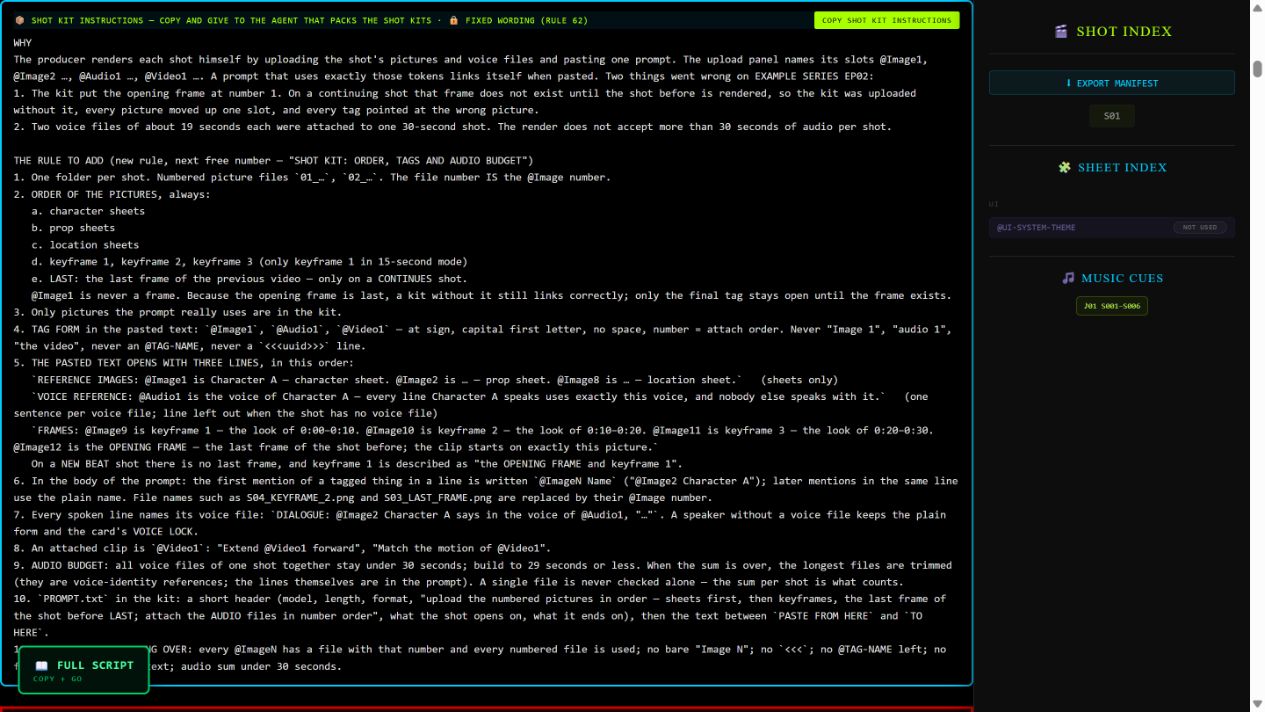Click the MUSIC CUES heading text
This screenshot has width=1265, height=712.
pyautogui.click(x=1122, y=278)
